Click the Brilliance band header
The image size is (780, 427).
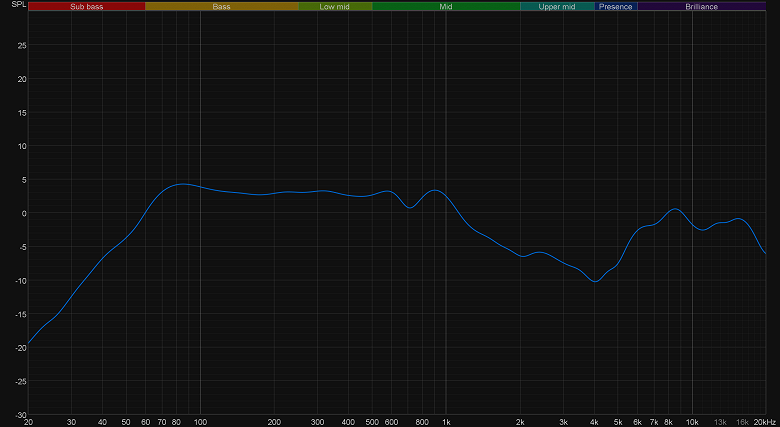701,6
